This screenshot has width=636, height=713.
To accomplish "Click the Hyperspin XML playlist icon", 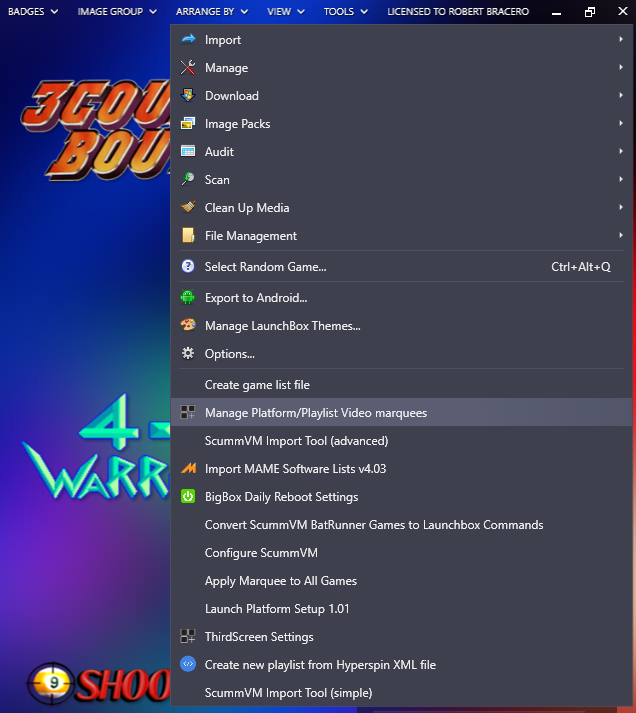I will 188,664.
